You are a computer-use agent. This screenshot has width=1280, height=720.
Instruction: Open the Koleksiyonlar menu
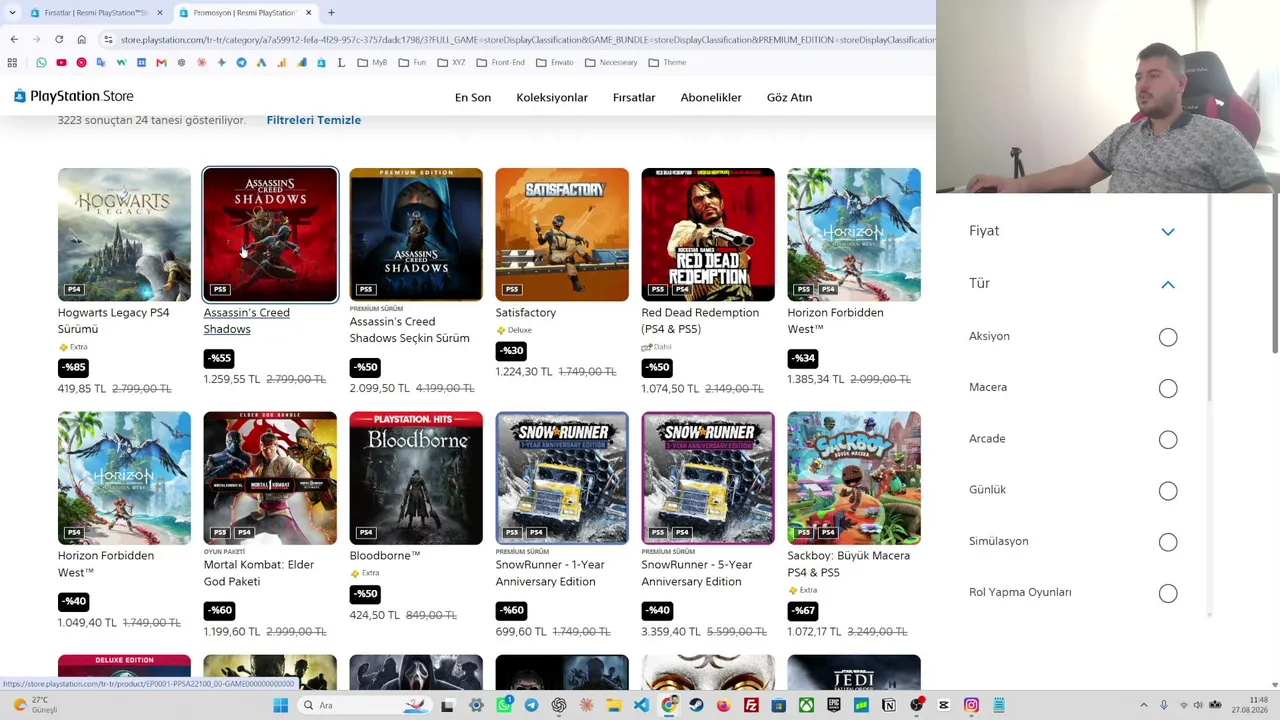(552, 97)
